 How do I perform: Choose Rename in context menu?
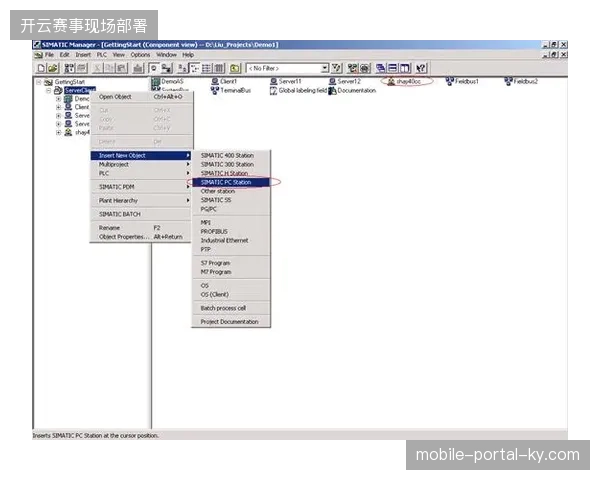point(140,228)
